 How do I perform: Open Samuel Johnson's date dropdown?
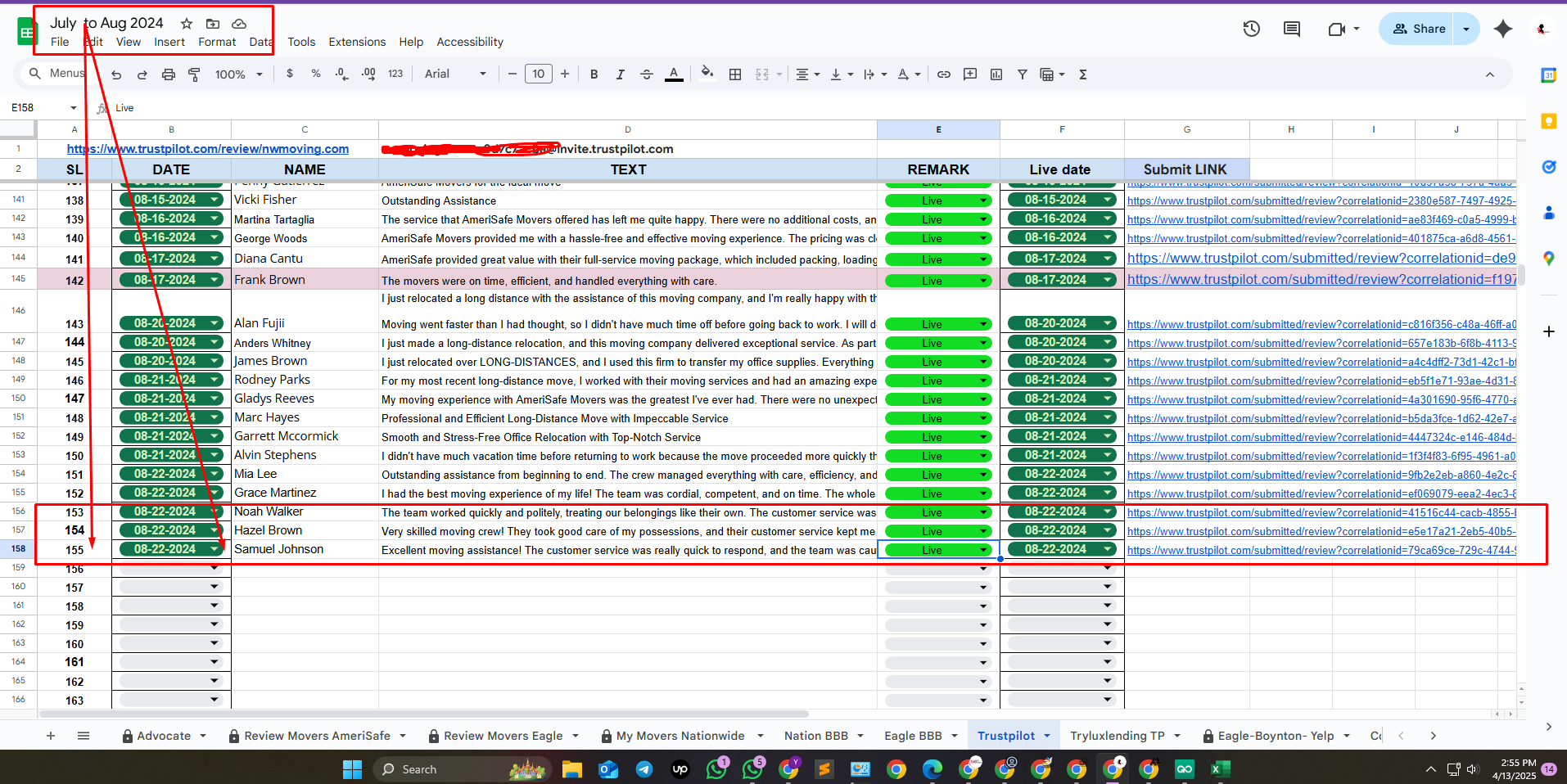tap(215, 549)
